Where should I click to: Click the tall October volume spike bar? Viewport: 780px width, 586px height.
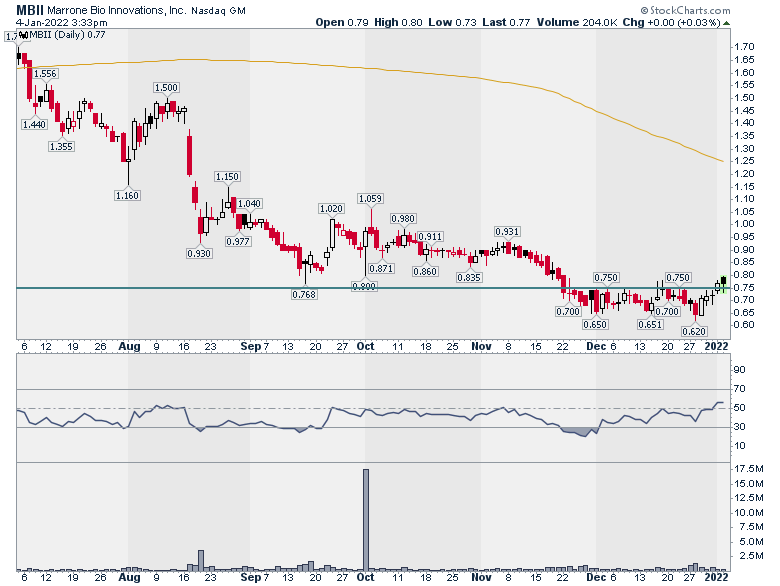pos(366,519)
